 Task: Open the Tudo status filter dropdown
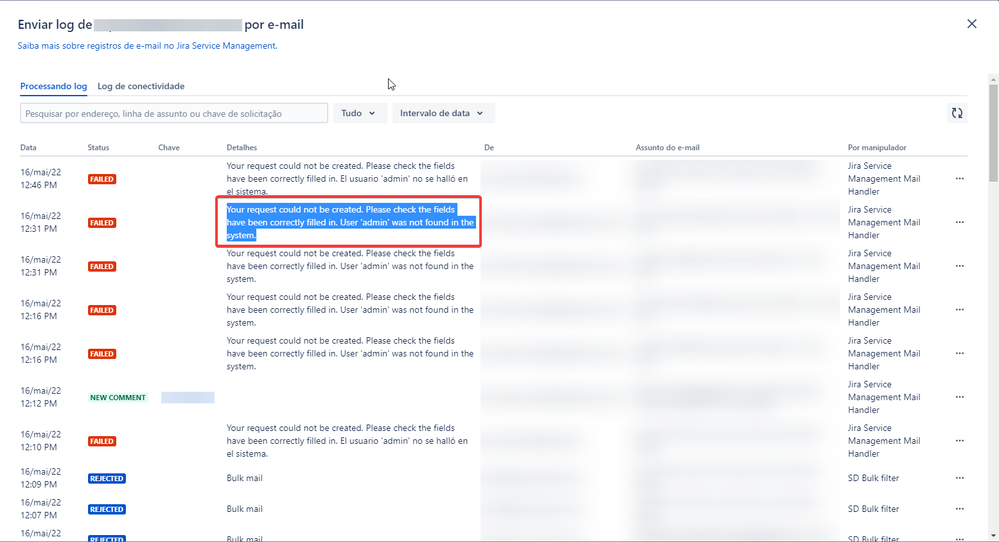[359, 113]
